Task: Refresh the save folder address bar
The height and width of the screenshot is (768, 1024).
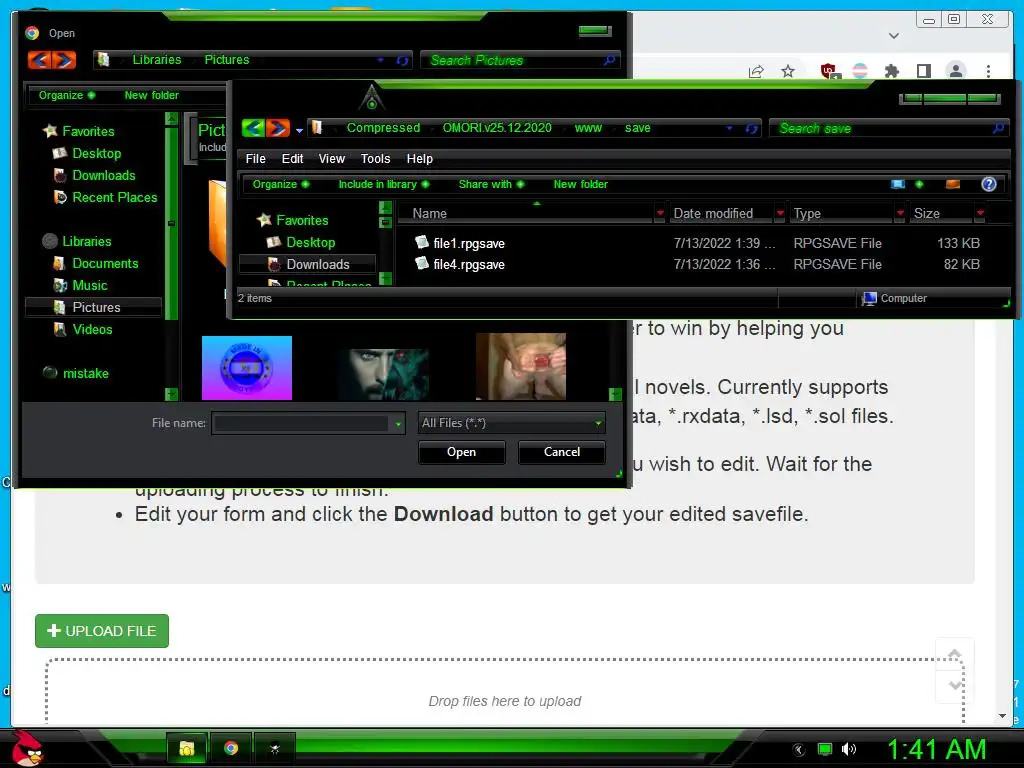Action: (751, 129)
